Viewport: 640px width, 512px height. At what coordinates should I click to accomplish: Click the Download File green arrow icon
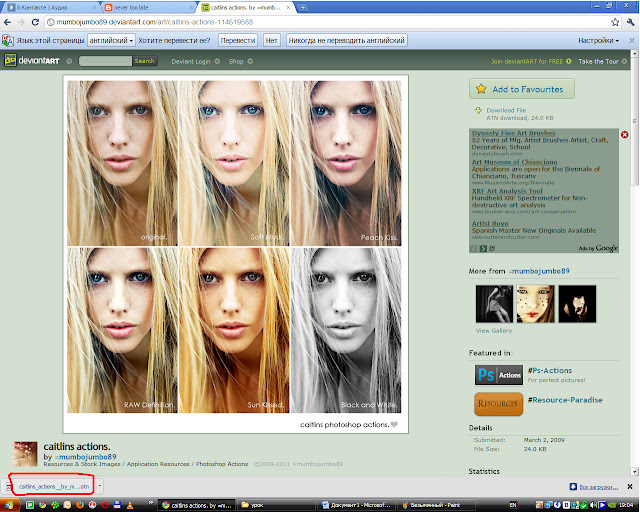(x=478, y=110)
